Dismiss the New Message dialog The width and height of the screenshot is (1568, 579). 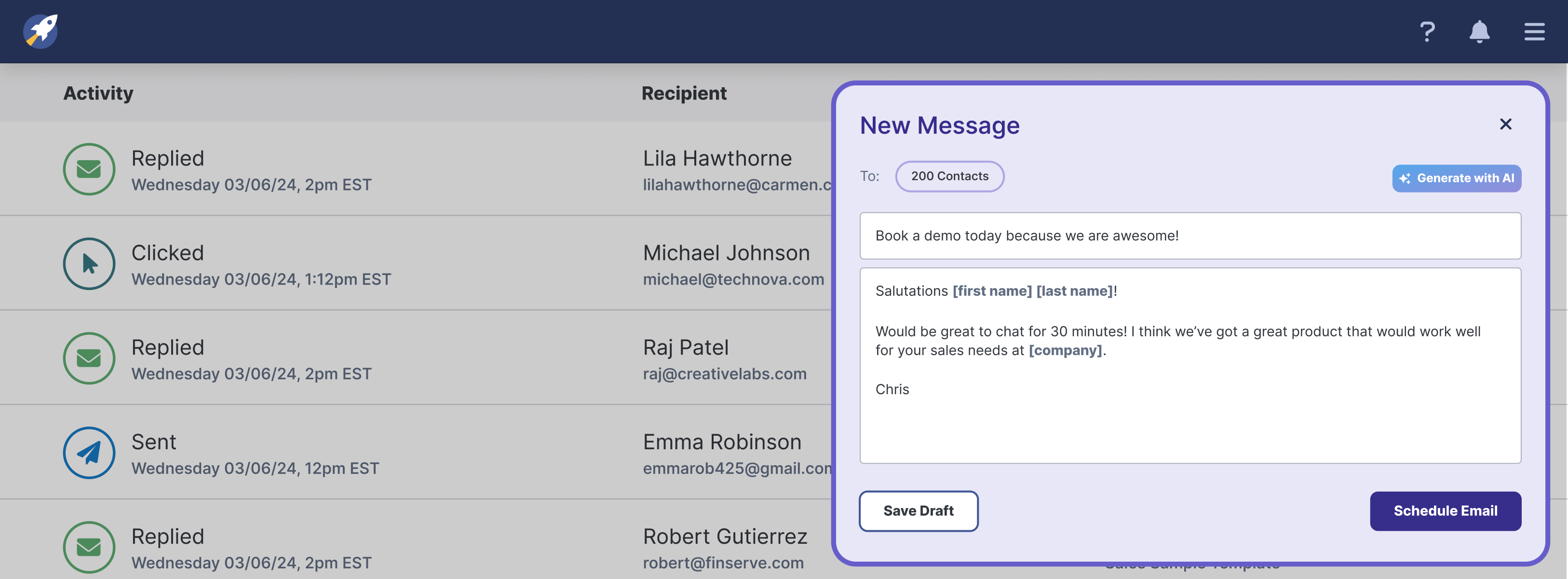tap(1506, 124)
